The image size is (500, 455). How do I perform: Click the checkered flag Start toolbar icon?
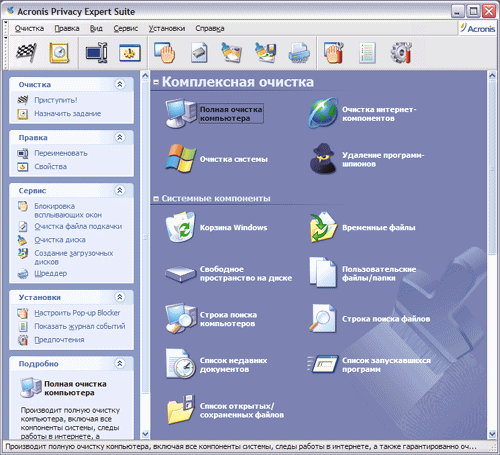(26, 53)
